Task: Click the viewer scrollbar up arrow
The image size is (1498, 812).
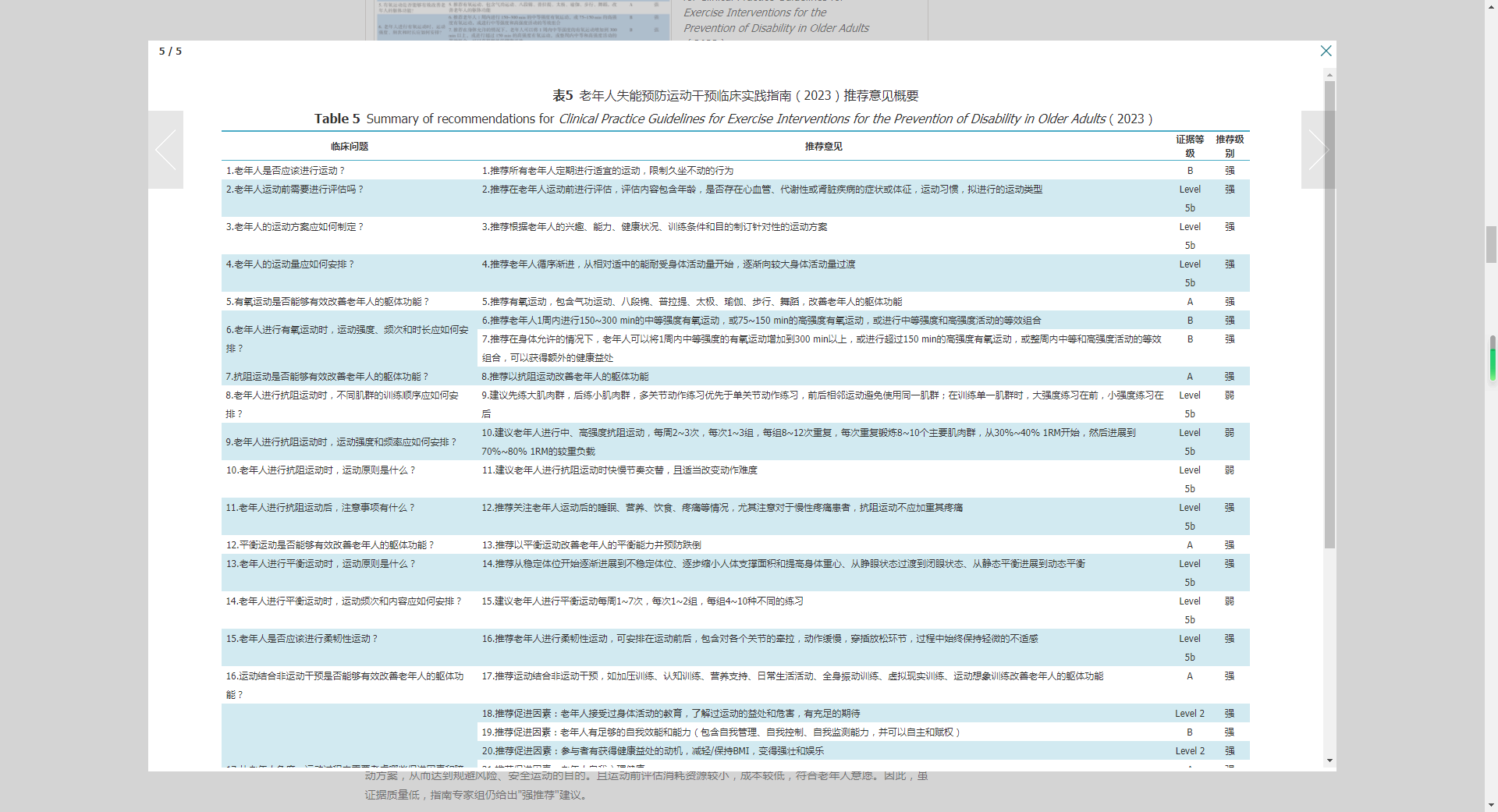Action: click(1329, 75)
